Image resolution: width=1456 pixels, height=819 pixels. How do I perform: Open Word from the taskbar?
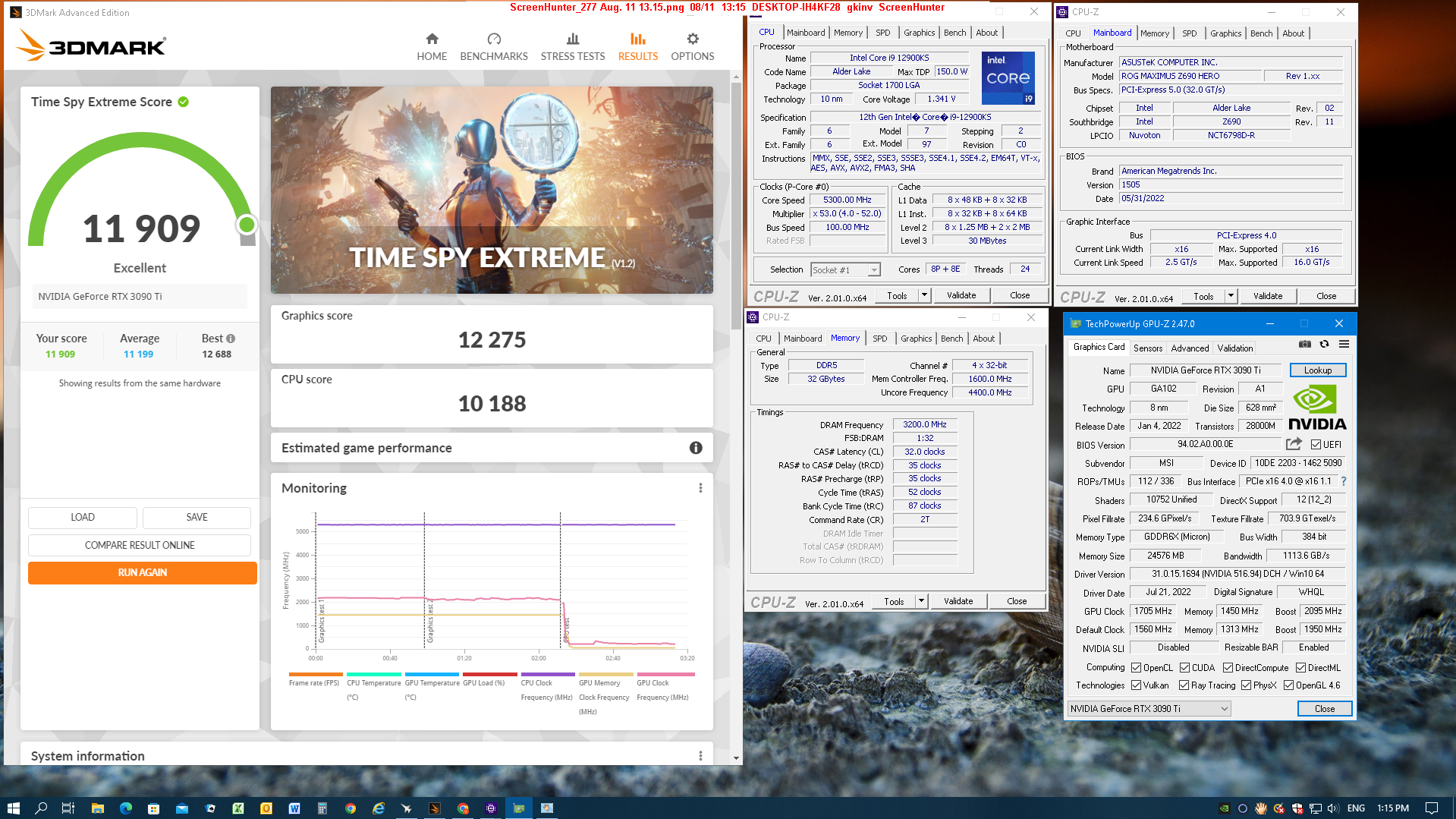(294, 808)
